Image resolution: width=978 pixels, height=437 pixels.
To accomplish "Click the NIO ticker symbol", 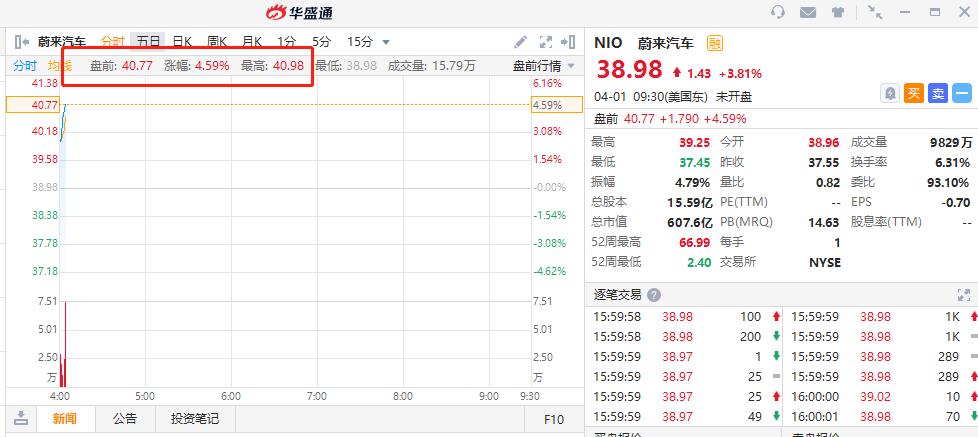I will [608, 42].
